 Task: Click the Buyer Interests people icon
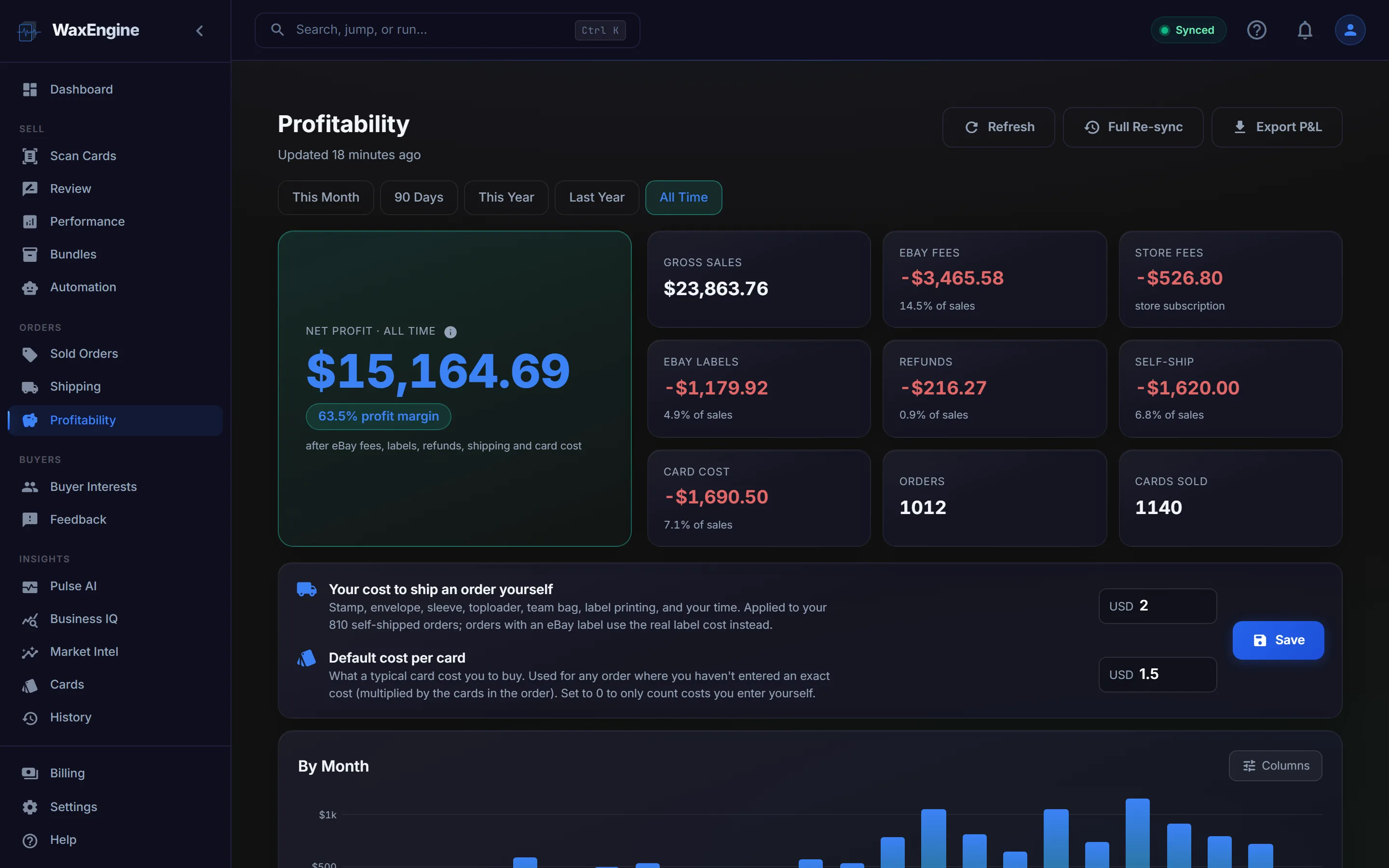tap(29, 487)
